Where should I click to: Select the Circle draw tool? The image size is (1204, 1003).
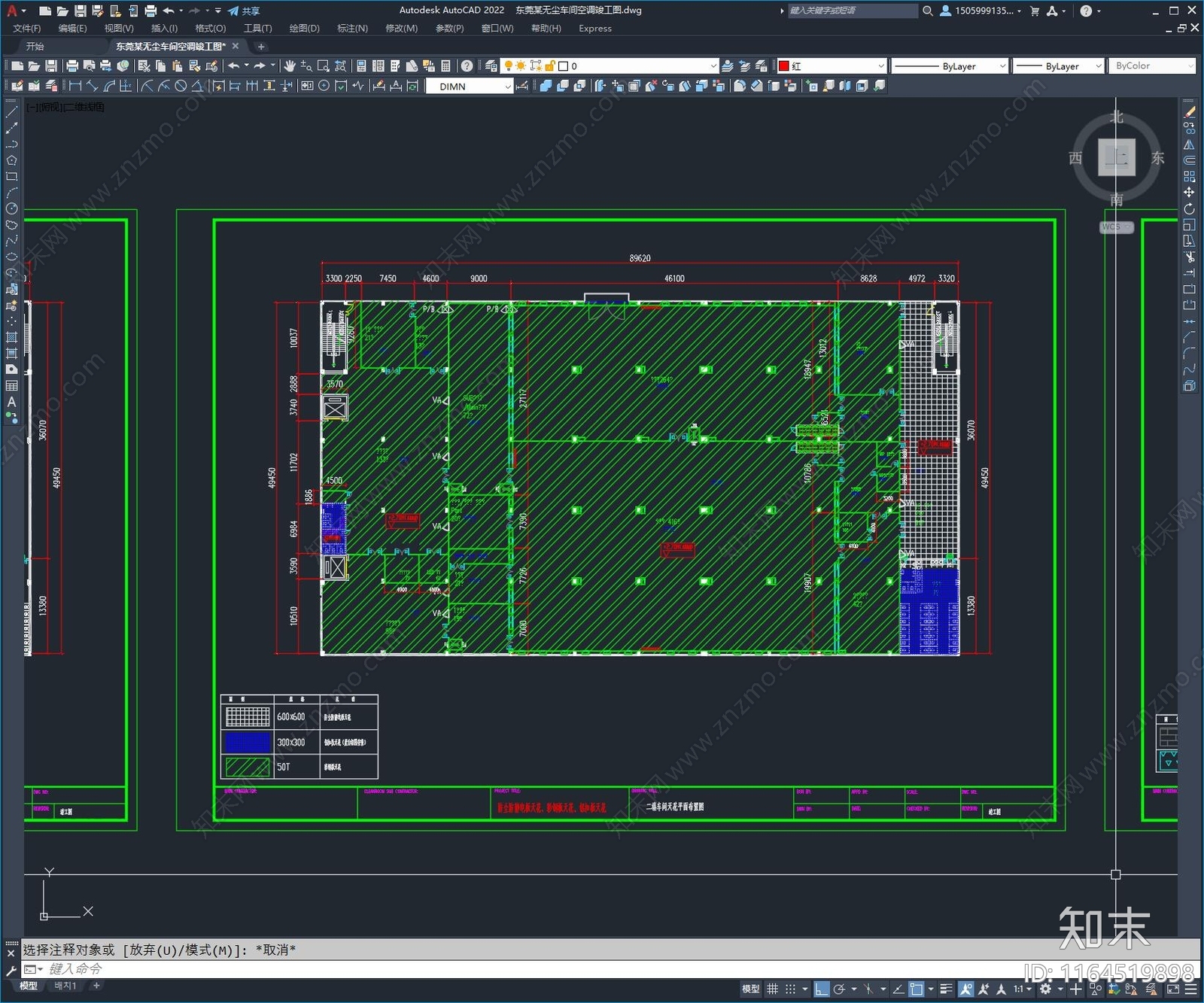pyautogui.click(x=11, y=208)
